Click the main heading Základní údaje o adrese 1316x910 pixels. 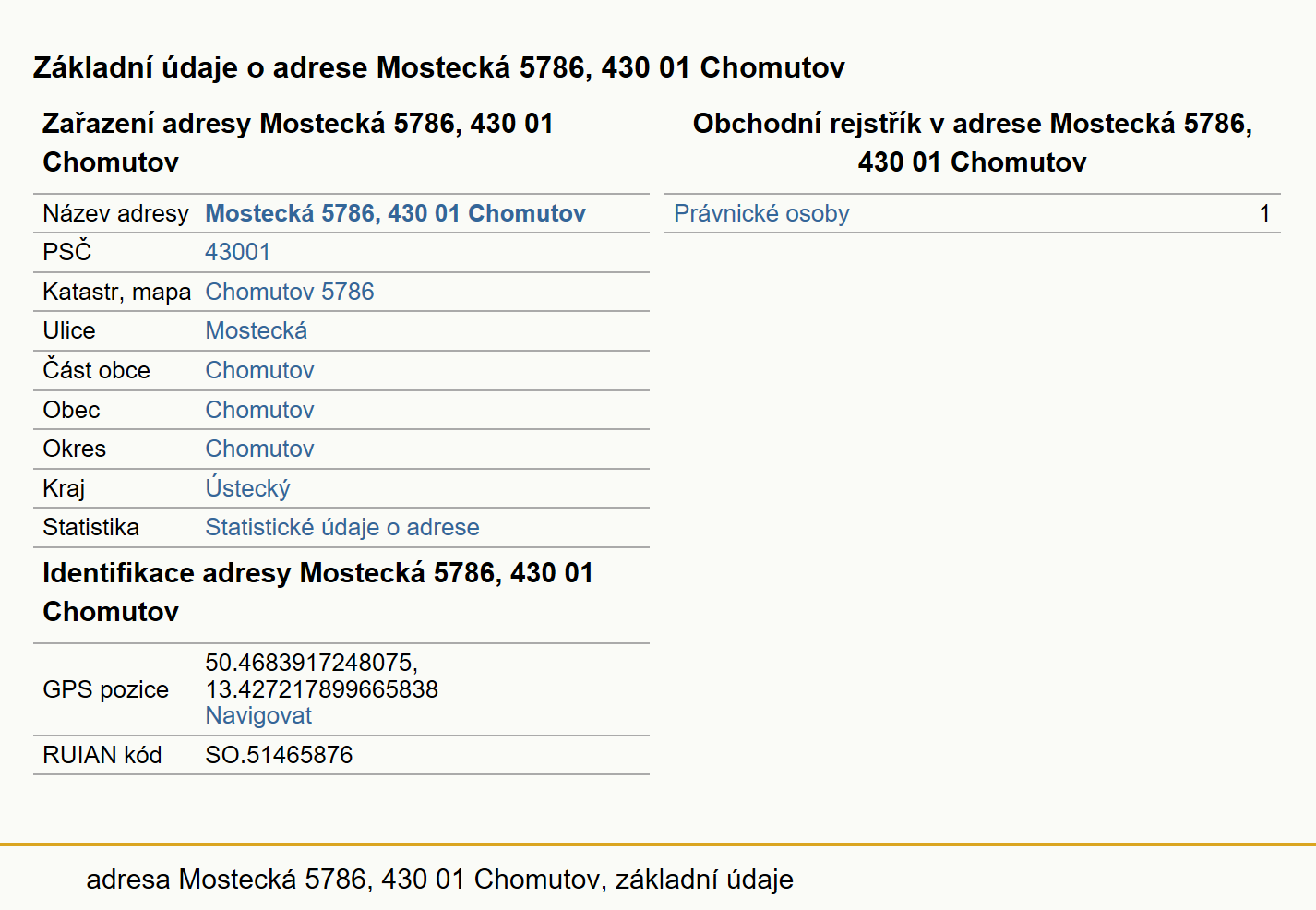[x=439, y=67]
